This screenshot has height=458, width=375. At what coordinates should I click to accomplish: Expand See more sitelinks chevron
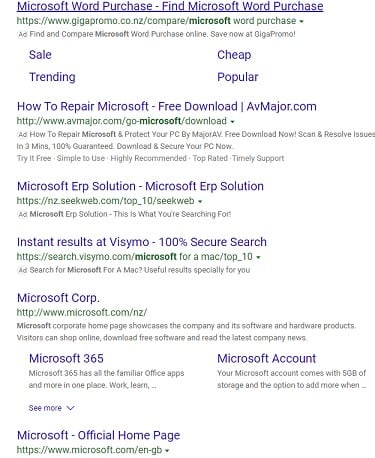click(x=71, y=408)
